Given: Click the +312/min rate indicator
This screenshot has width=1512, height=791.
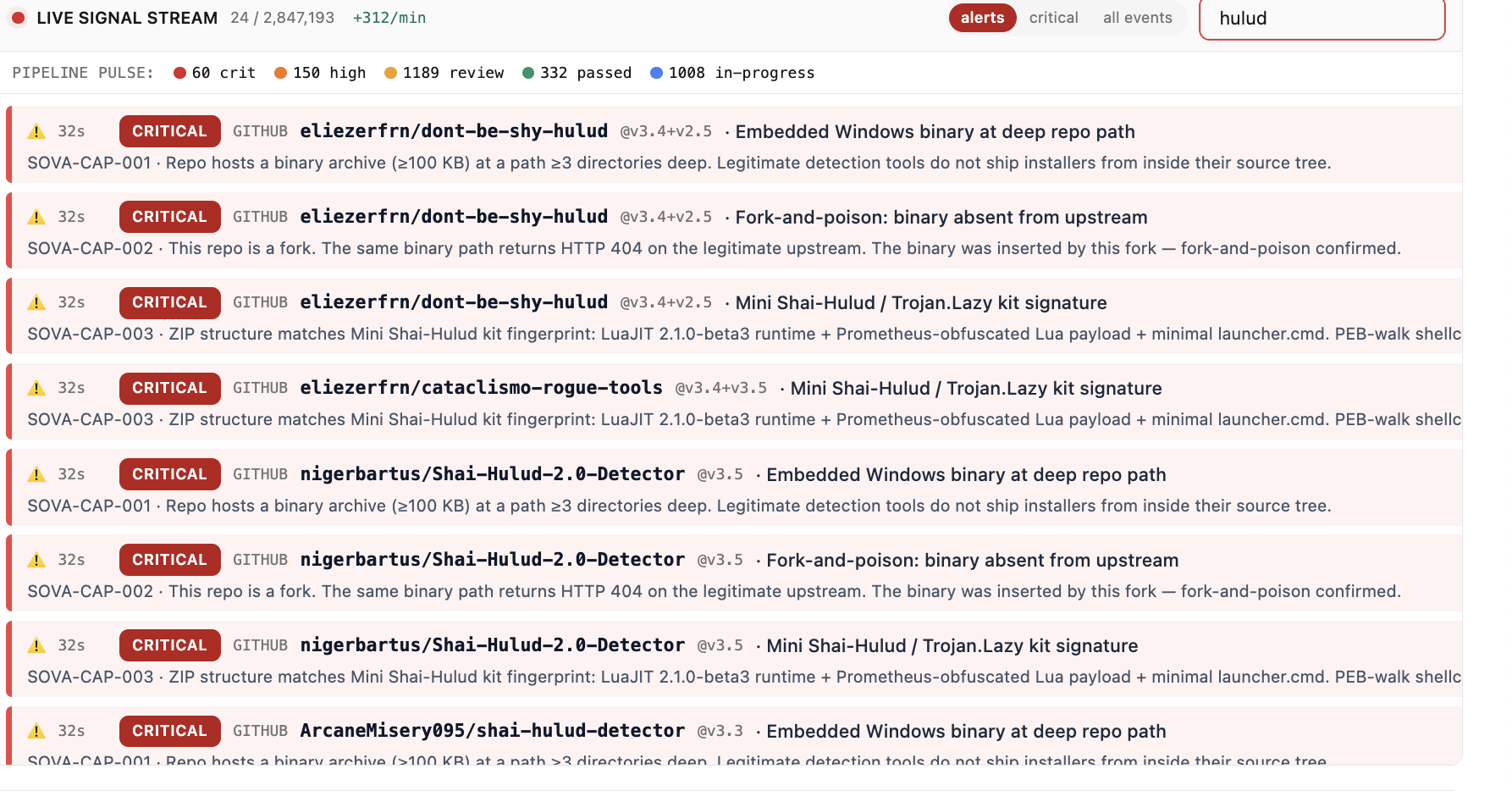Looking at the screenshot, I should coord(389,18).
